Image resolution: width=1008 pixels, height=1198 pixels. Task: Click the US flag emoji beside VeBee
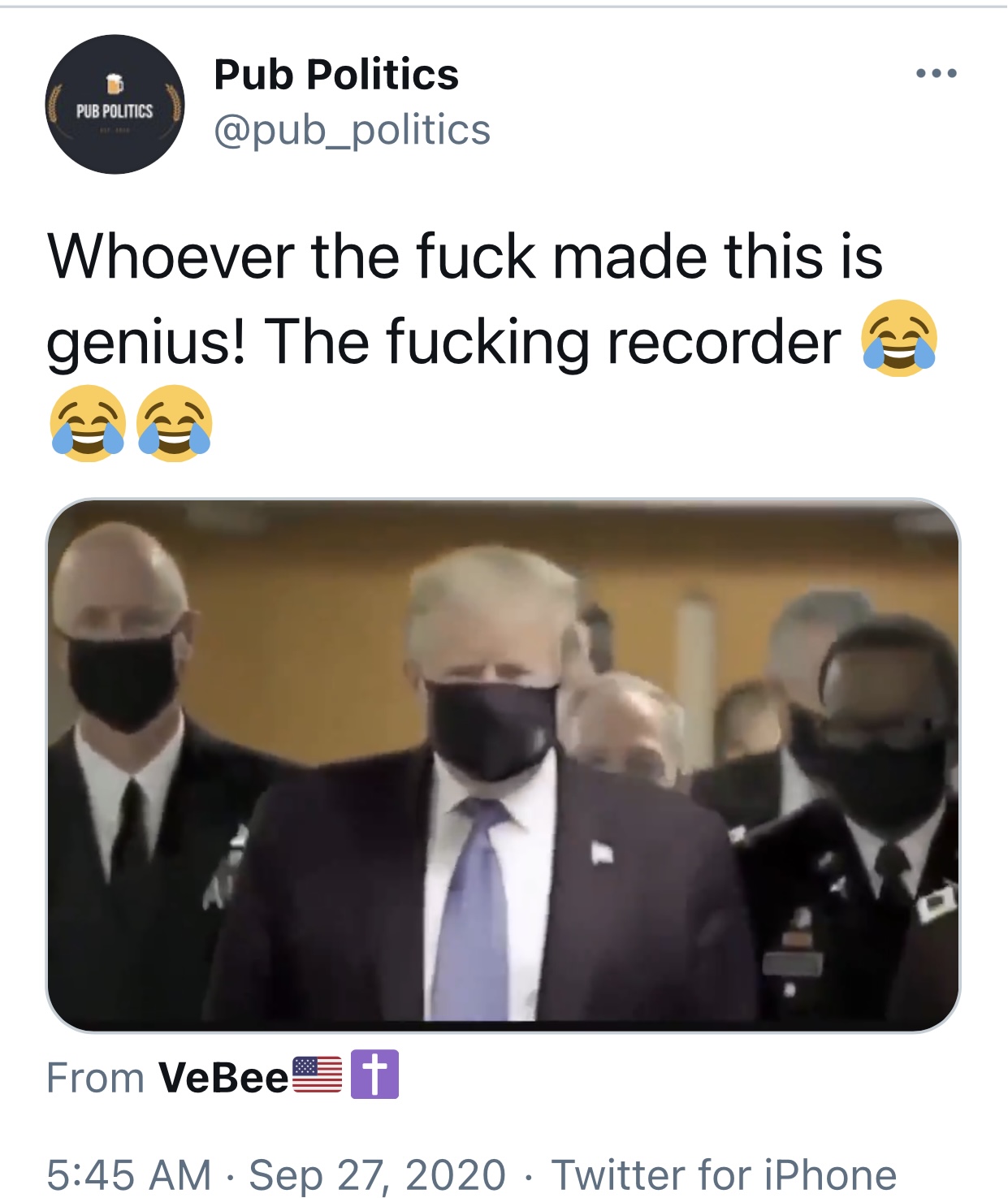pos(317,1075)
